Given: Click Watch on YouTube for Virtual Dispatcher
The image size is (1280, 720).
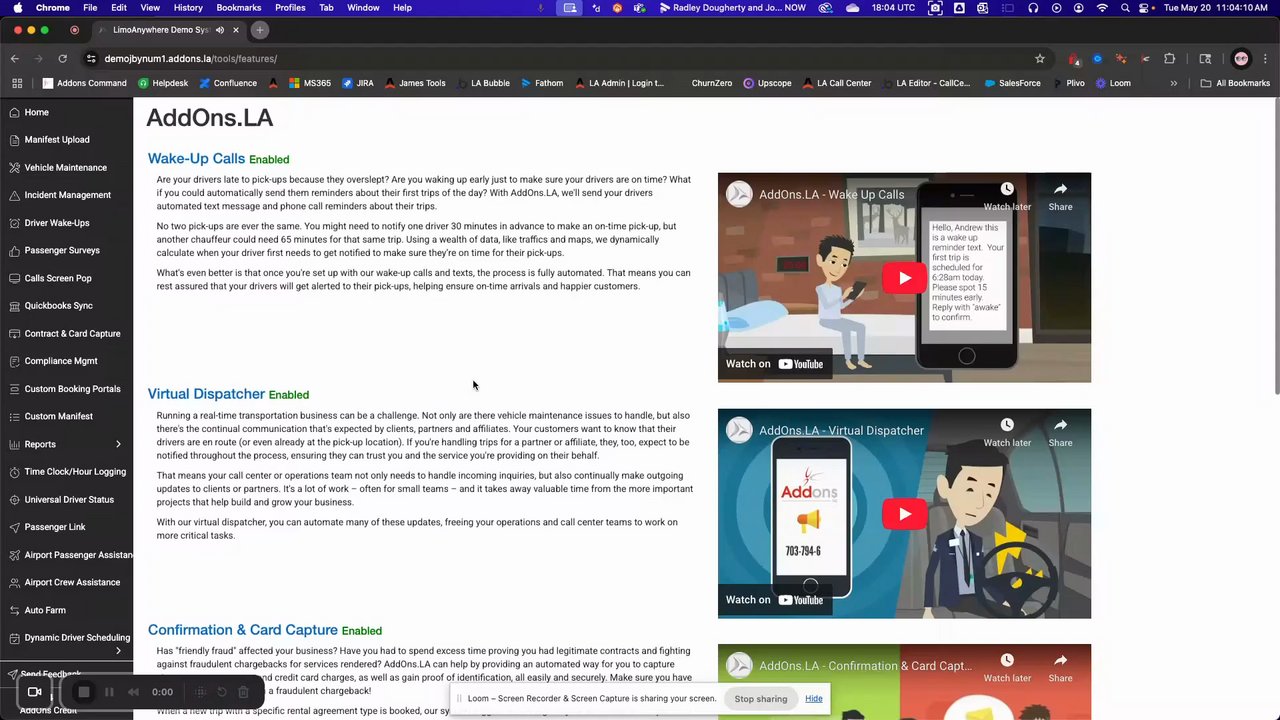Looking at the screenshot, I should tap(774, 600).
